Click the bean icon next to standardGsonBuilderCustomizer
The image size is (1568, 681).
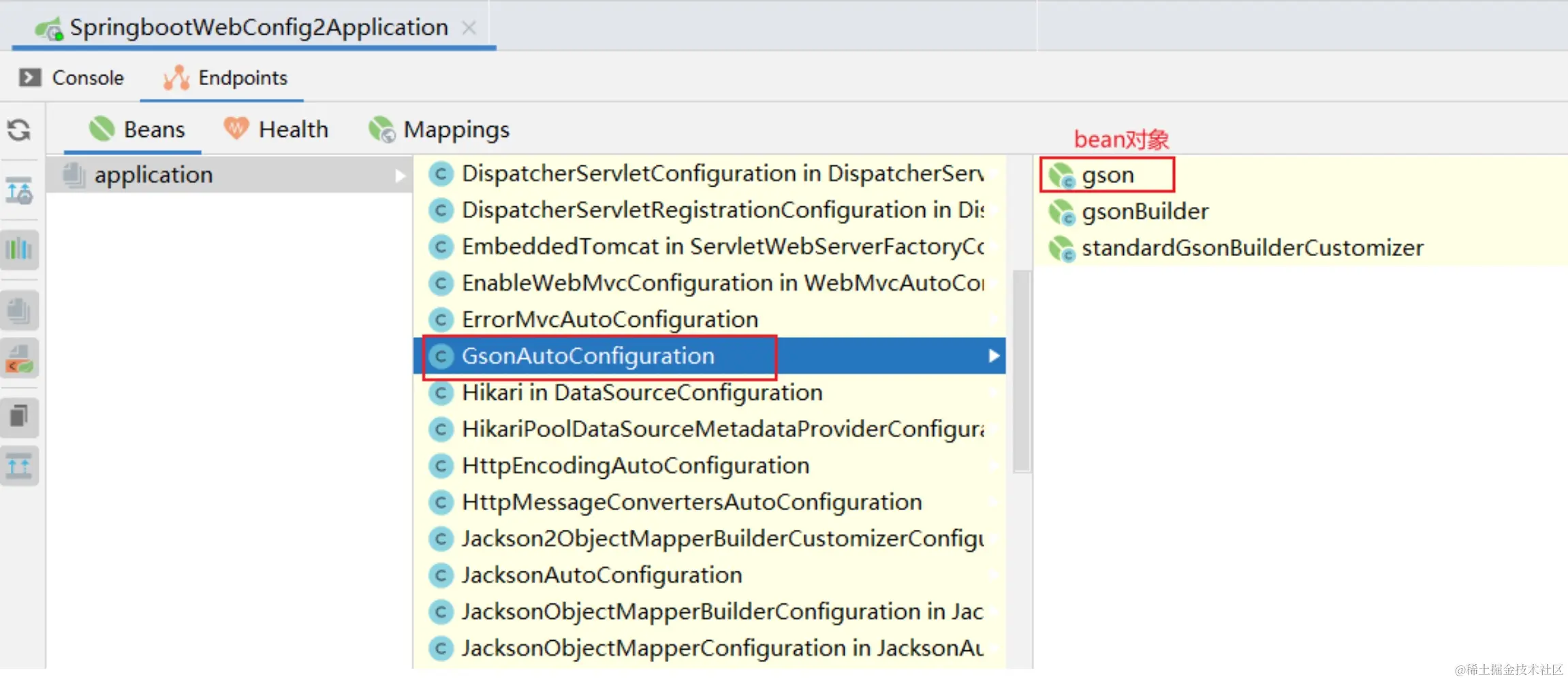pyautogui.click(x=1061, y=249)
